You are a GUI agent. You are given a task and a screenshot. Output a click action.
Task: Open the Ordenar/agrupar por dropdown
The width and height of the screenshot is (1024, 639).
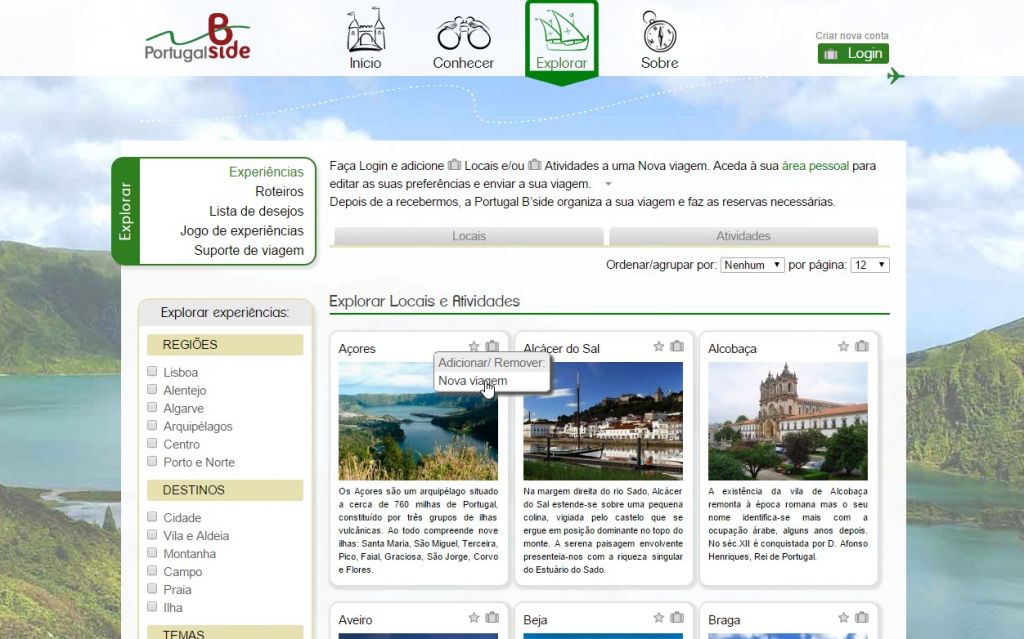pyautogui.click(x=752, y=265)
